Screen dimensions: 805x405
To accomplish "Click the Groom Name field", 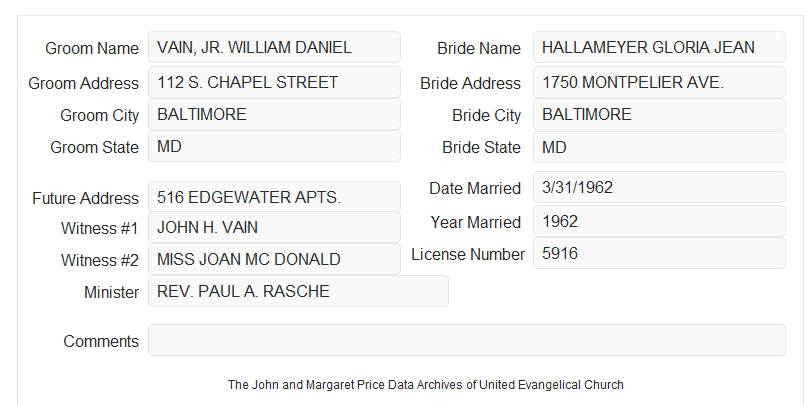I will click(274, 47).
